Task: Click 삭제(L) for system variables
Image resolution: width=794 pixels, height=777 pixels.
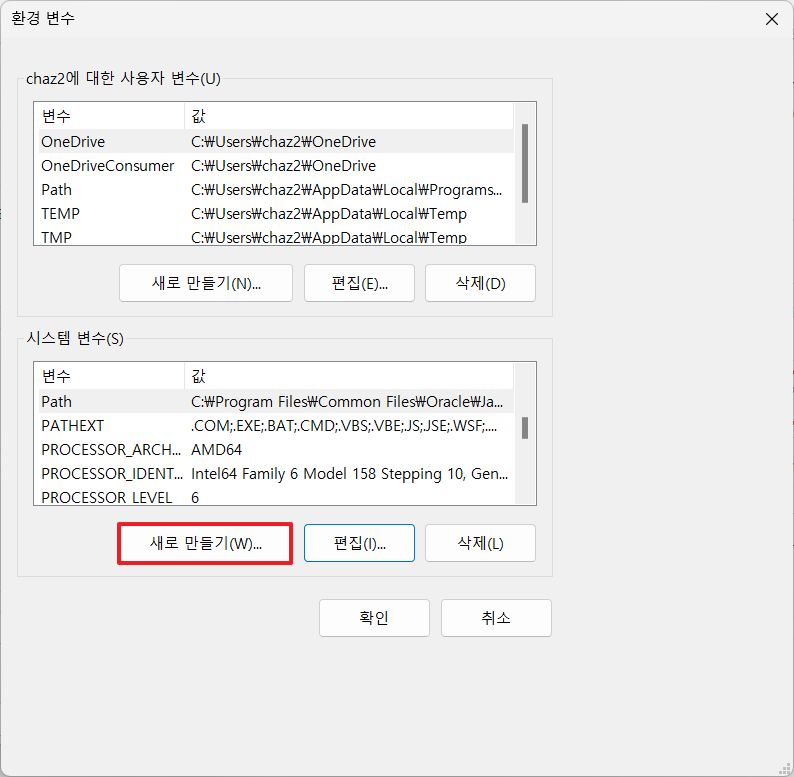Action: pos(480,543)
